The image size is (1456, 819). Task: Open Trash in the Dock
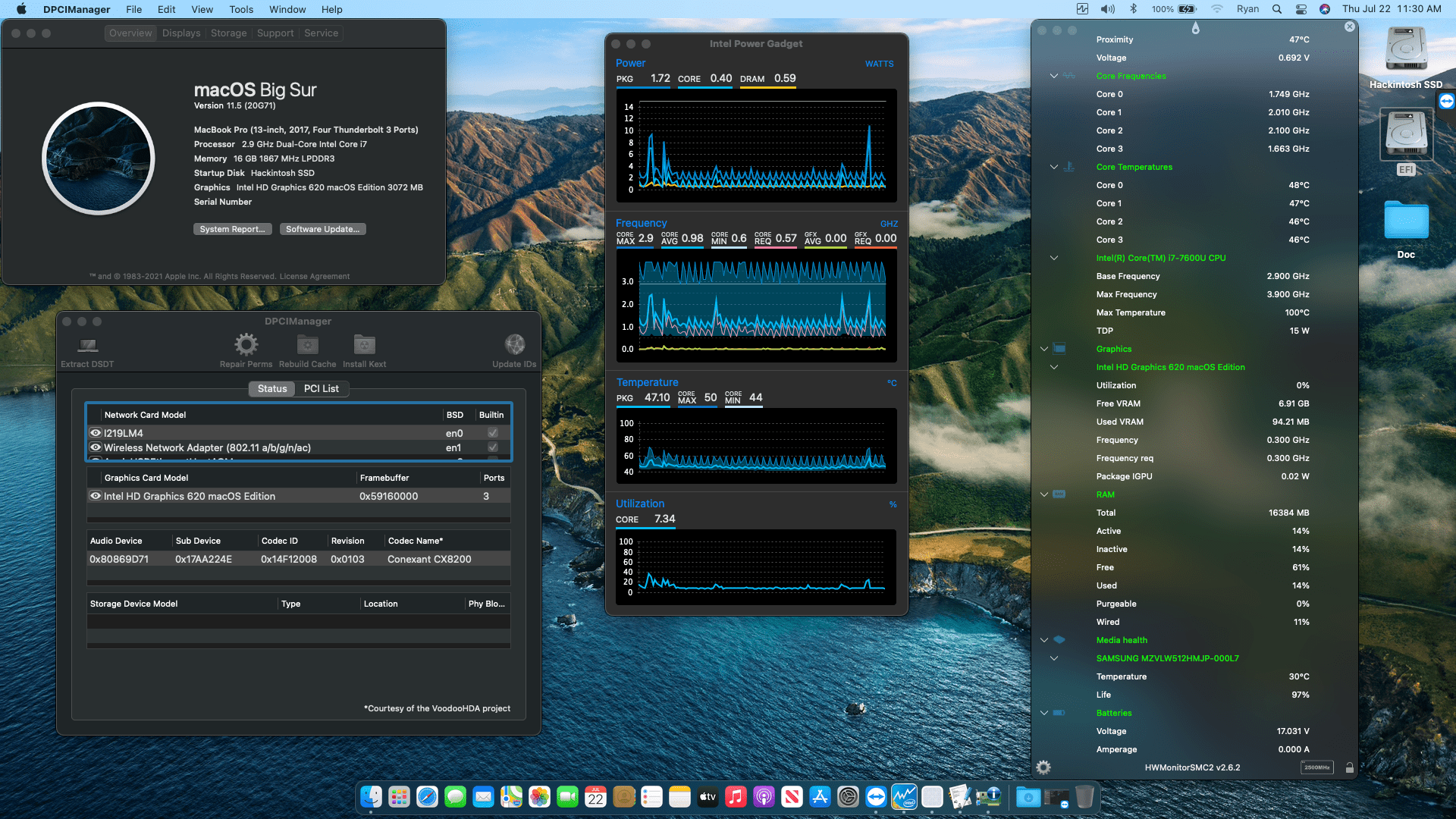click(1084, 796)
